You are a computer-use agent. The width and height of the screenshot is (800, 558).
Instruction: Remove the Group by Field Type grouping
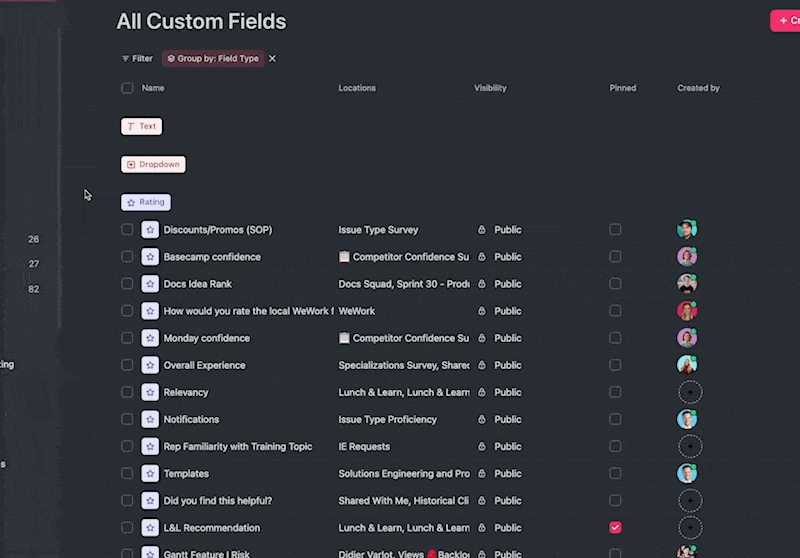(272, 59)
